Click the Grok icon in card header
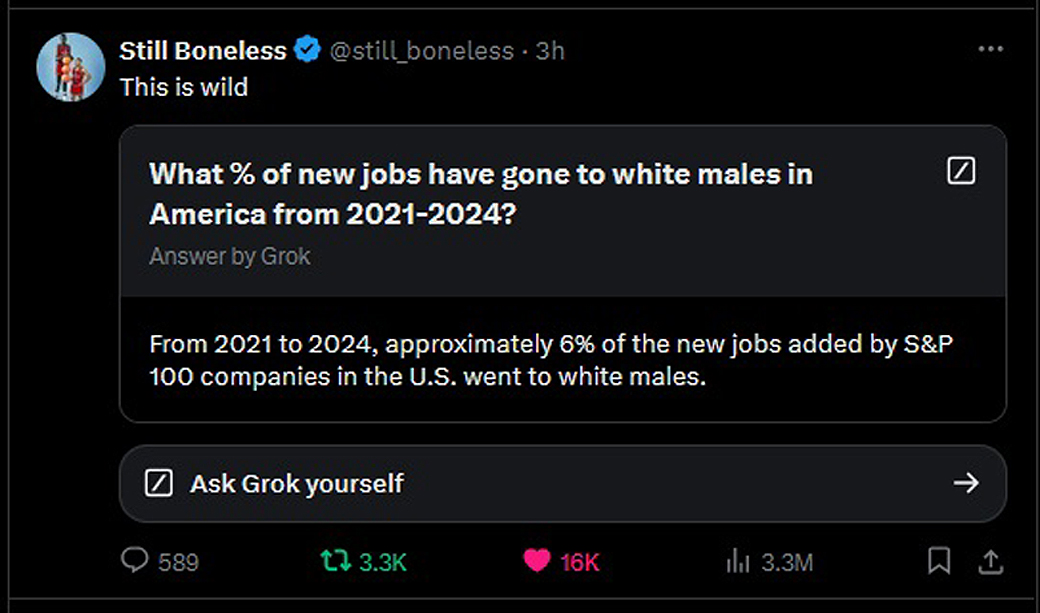The height and width of the screenshot is (613, 1040). [x=960, y=172]
